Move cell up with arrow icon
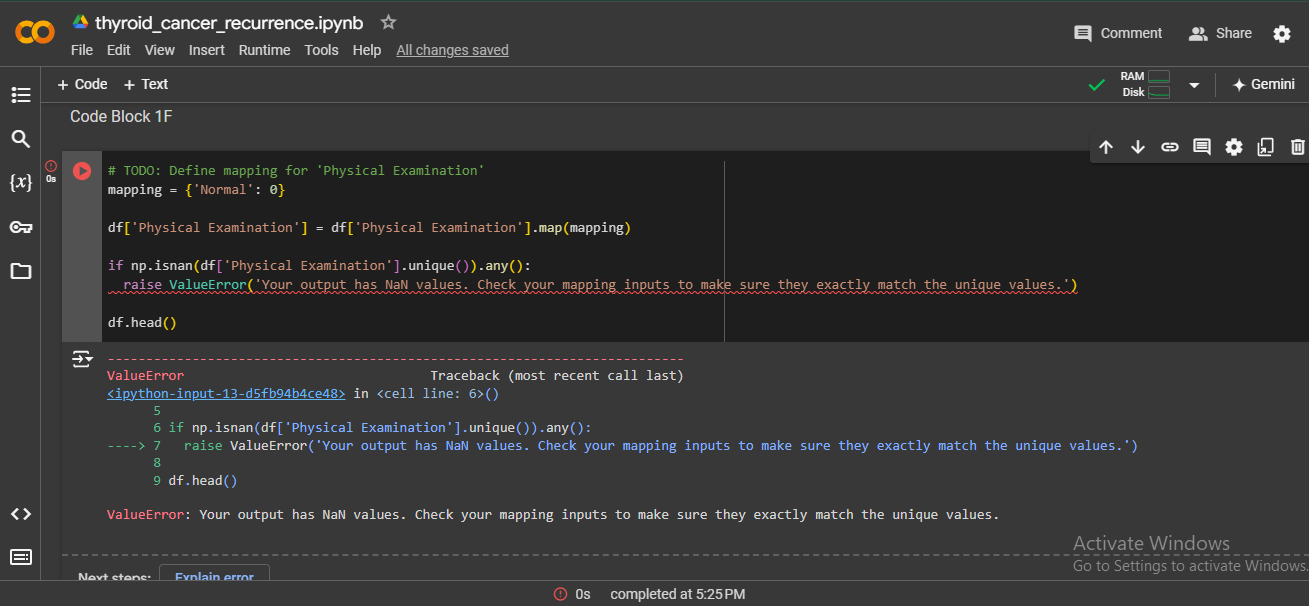Screen dimensions: 1309x606 pyautogui.click(x=1106, y=147)
